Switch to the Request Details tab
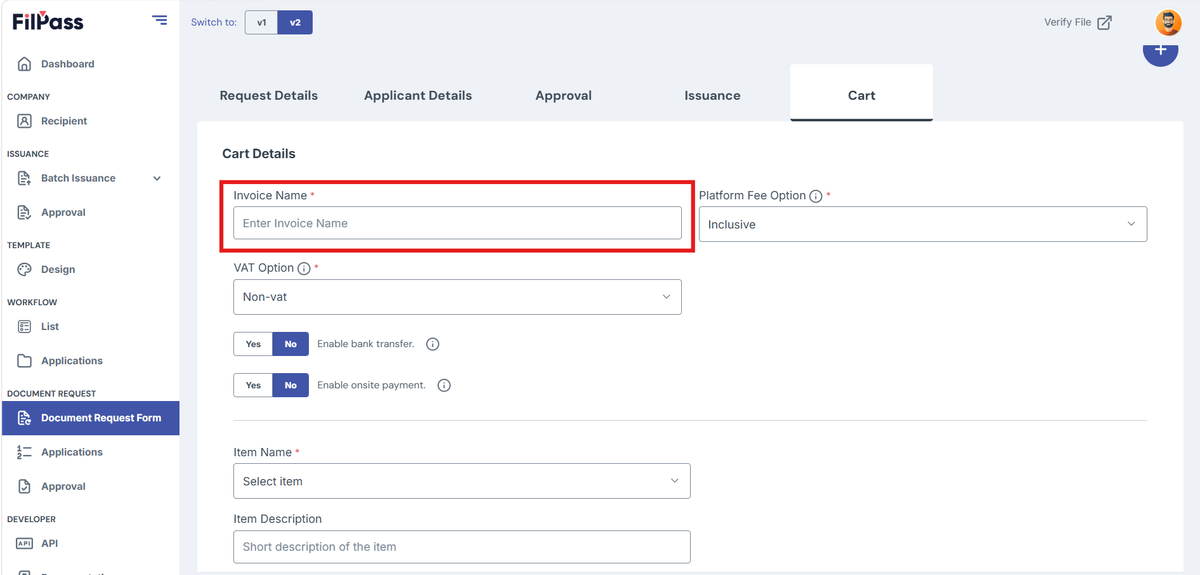 click(269, 96)
